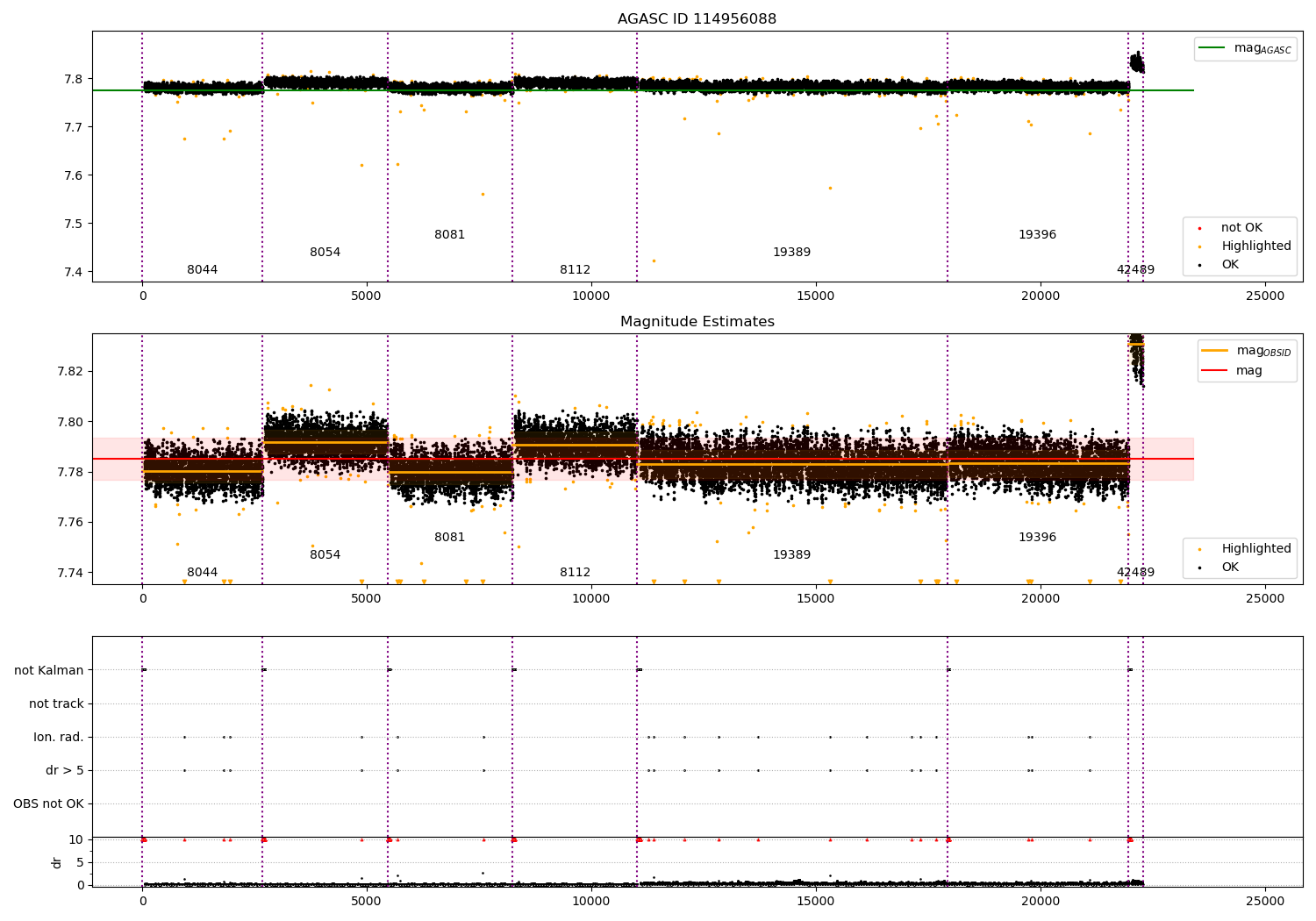Image resolution: width=1316 pixels, height=921 pixels.
Task: Click the 10000 tick under Magnitude Estimates plot
Action: point(591,599)
